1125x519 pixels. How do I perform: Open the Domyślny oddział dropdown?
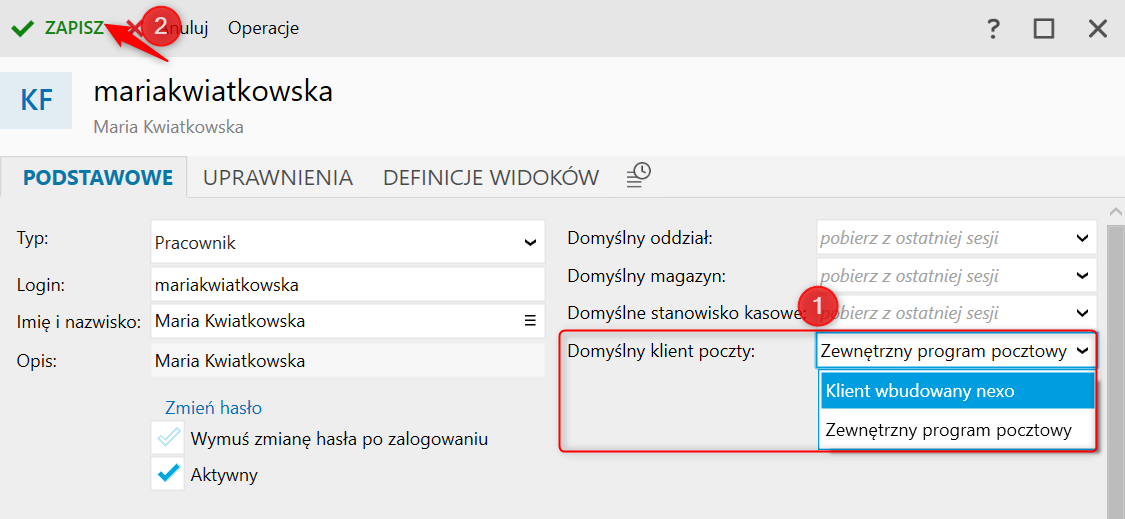click(x=1082, y=238)
